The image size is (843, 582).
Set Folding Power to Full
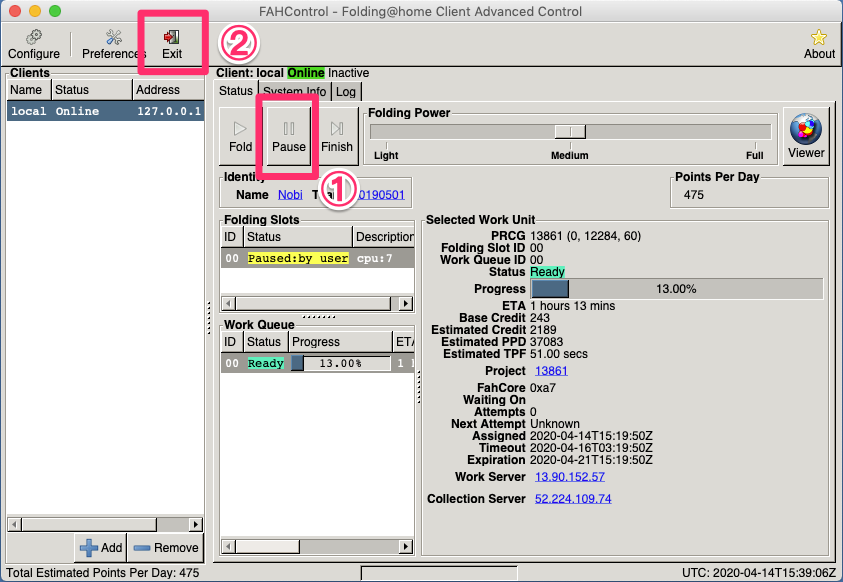[x=754, y=155]
